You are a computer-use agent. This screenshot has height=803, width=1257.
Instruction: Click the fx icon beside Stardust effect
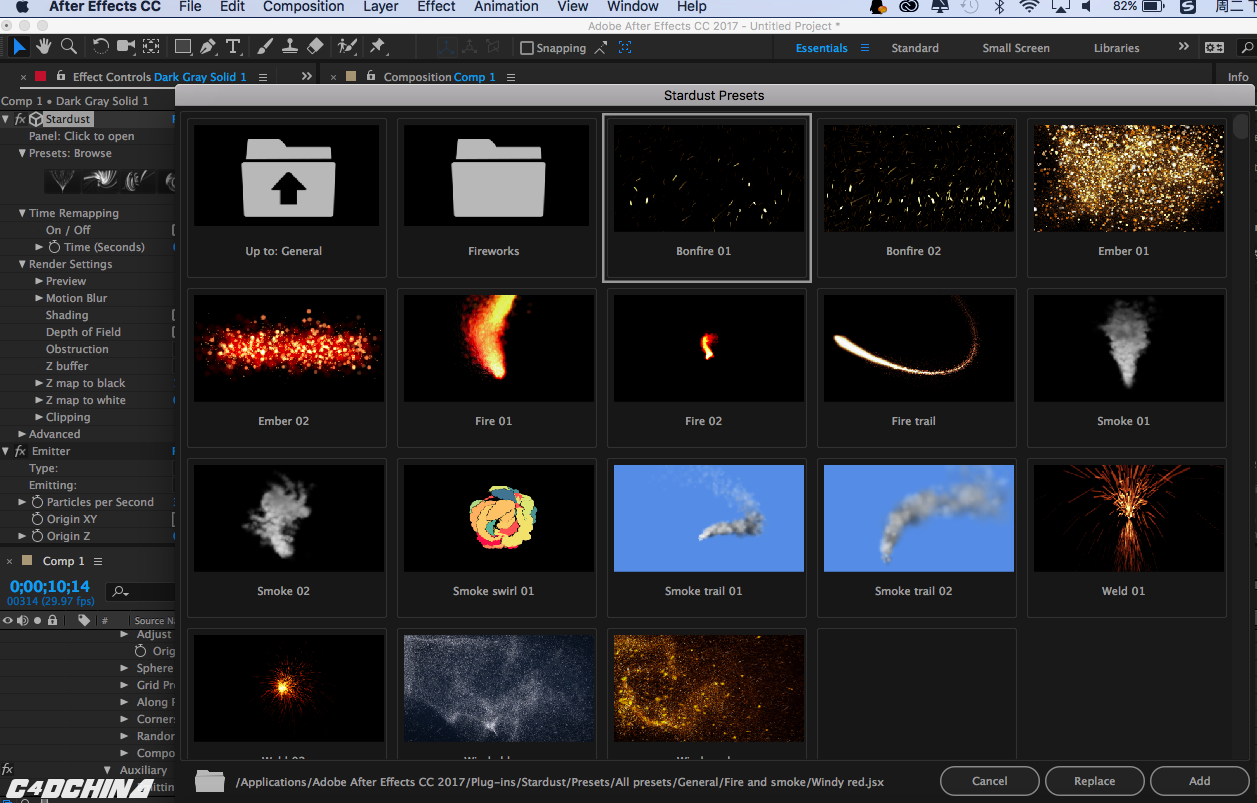20,119
